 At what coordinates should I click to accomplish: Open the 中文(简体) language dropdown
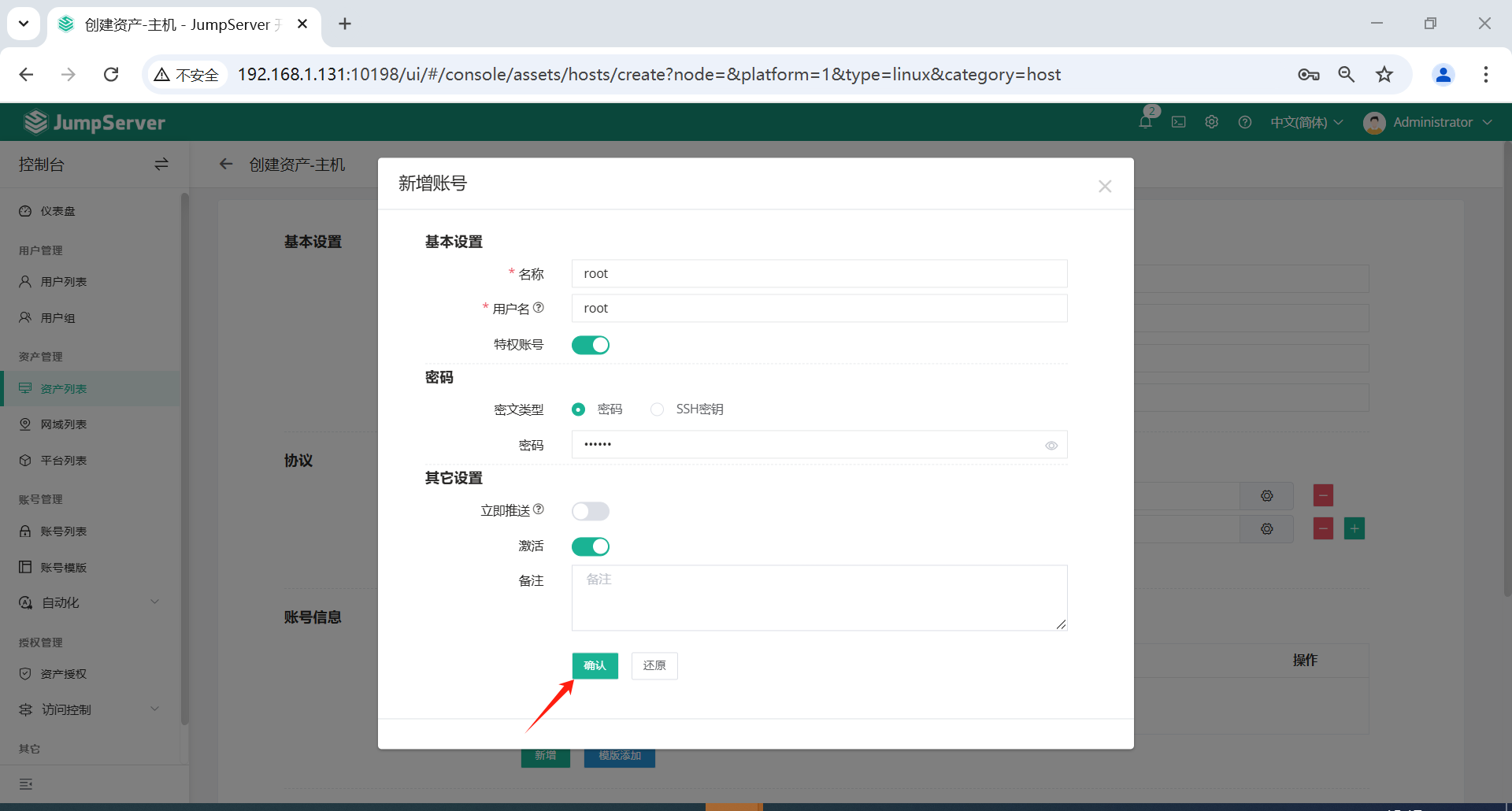(1306, 122)
